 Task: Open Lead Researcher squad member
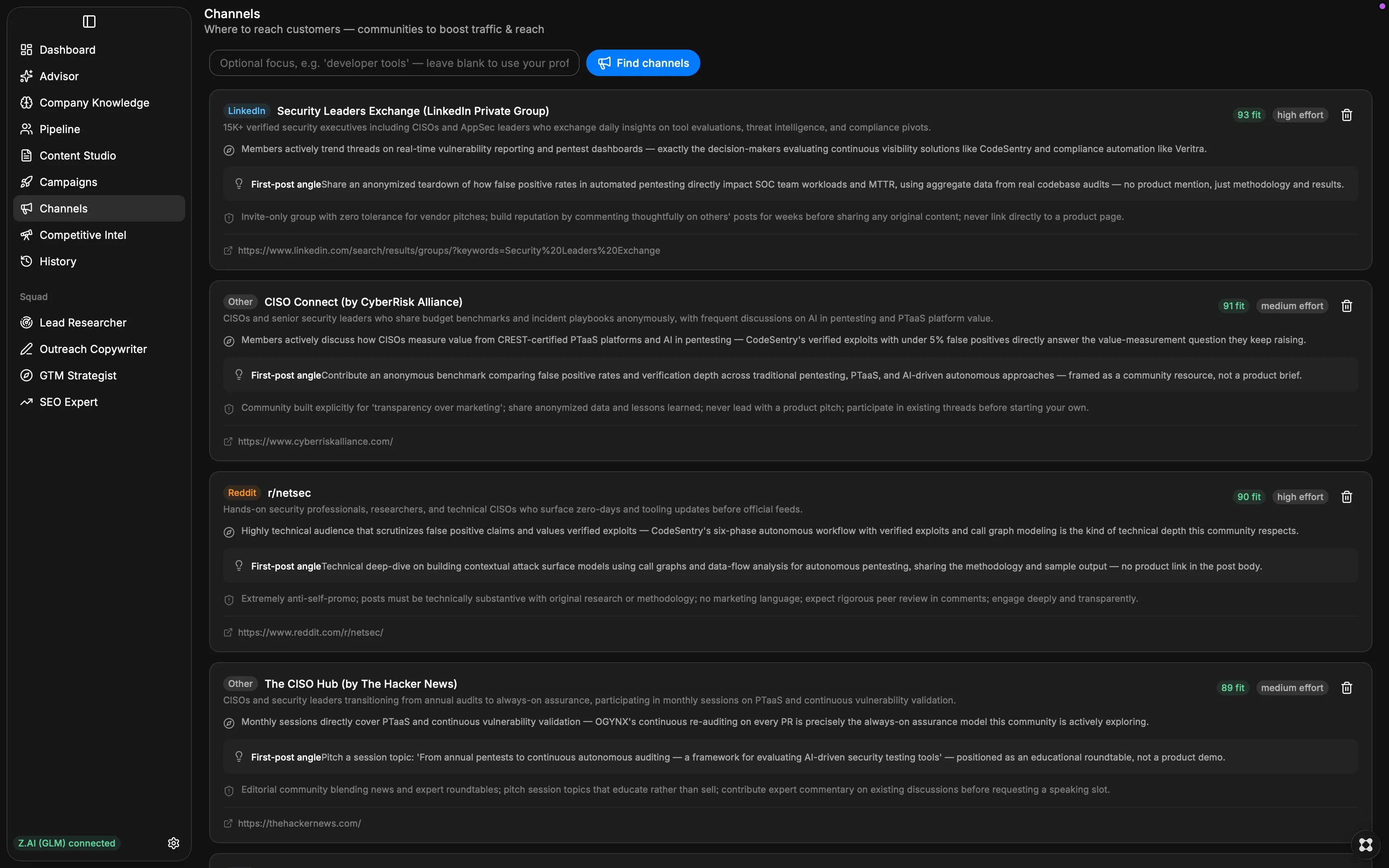point(99,323)
